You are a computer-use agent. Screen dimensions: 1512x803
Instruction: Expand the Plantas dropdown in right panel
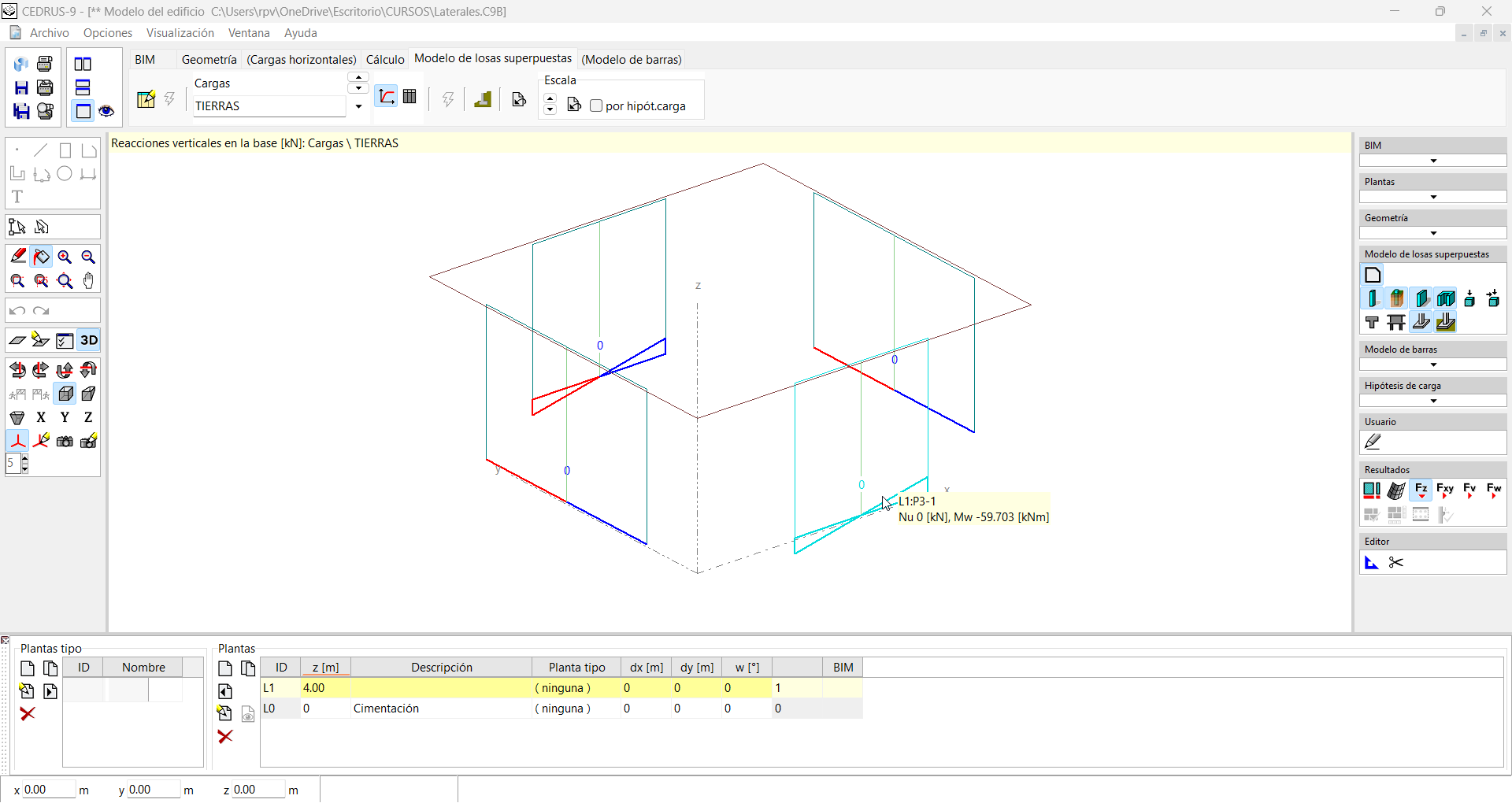tap(1432, 197)
